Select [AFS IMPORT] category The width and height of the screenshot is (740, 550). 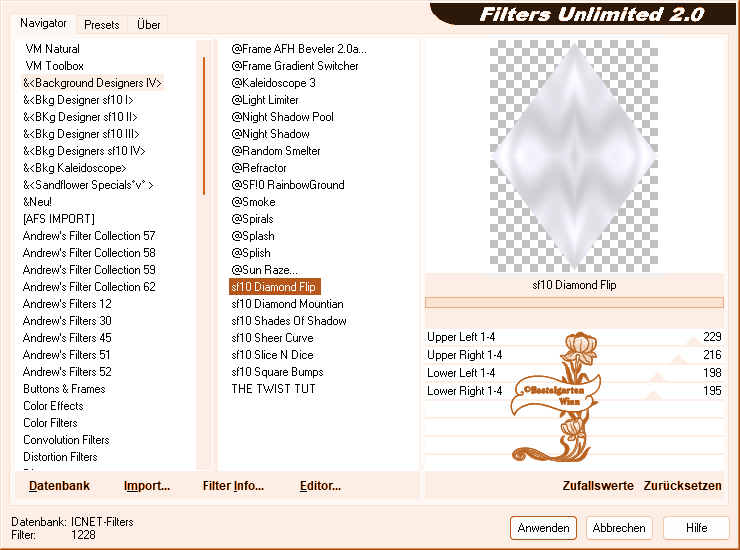pyautogui.click(x=59, y=219)
